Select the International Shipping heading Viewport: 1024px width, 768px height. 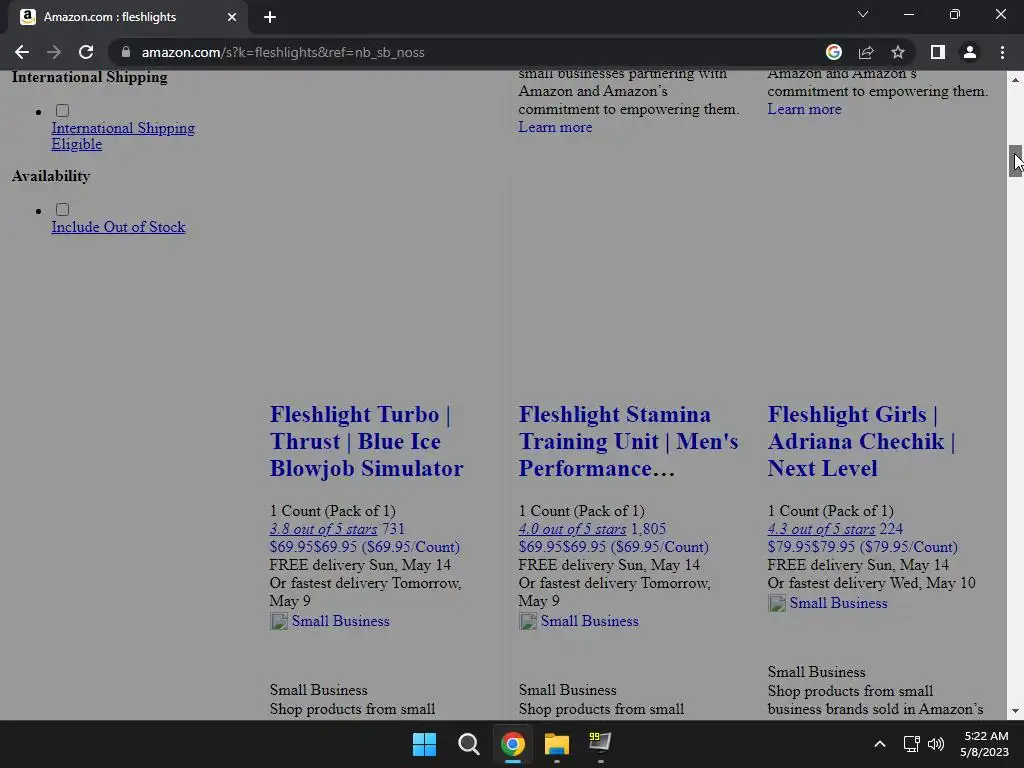click(x=89, y=77)
